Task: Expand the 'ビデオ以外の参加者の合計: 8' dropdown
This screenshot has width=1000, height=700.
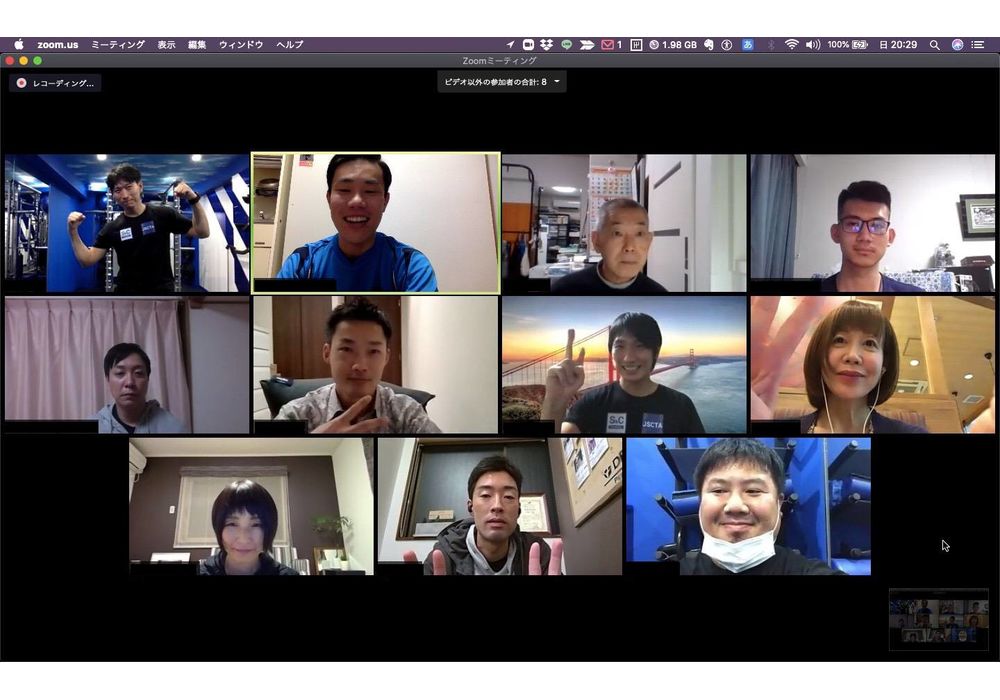Action: (502, 82)
